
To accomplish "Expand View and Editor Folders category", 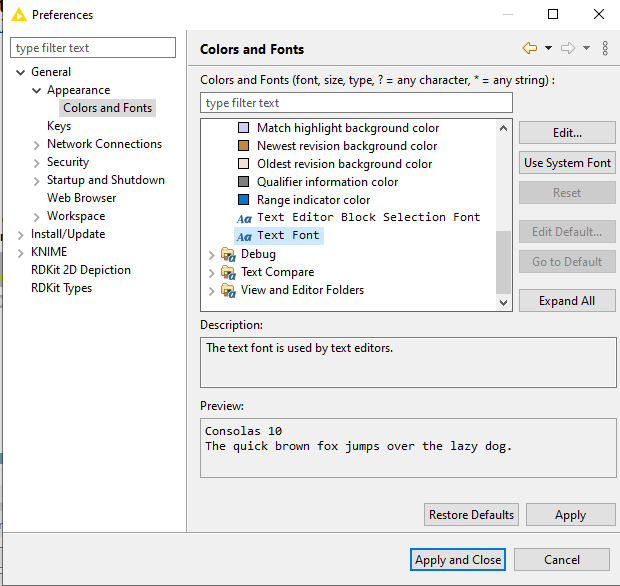I will pos(212,291).
